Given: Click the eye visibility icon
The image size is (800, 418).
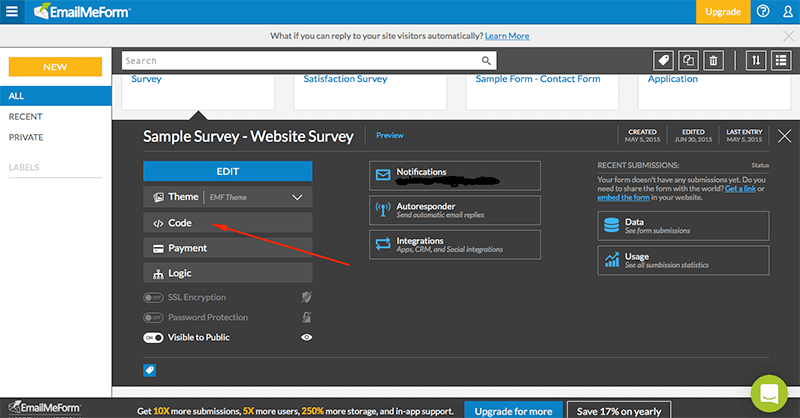Looking at the screenshot, I should 306,337.
